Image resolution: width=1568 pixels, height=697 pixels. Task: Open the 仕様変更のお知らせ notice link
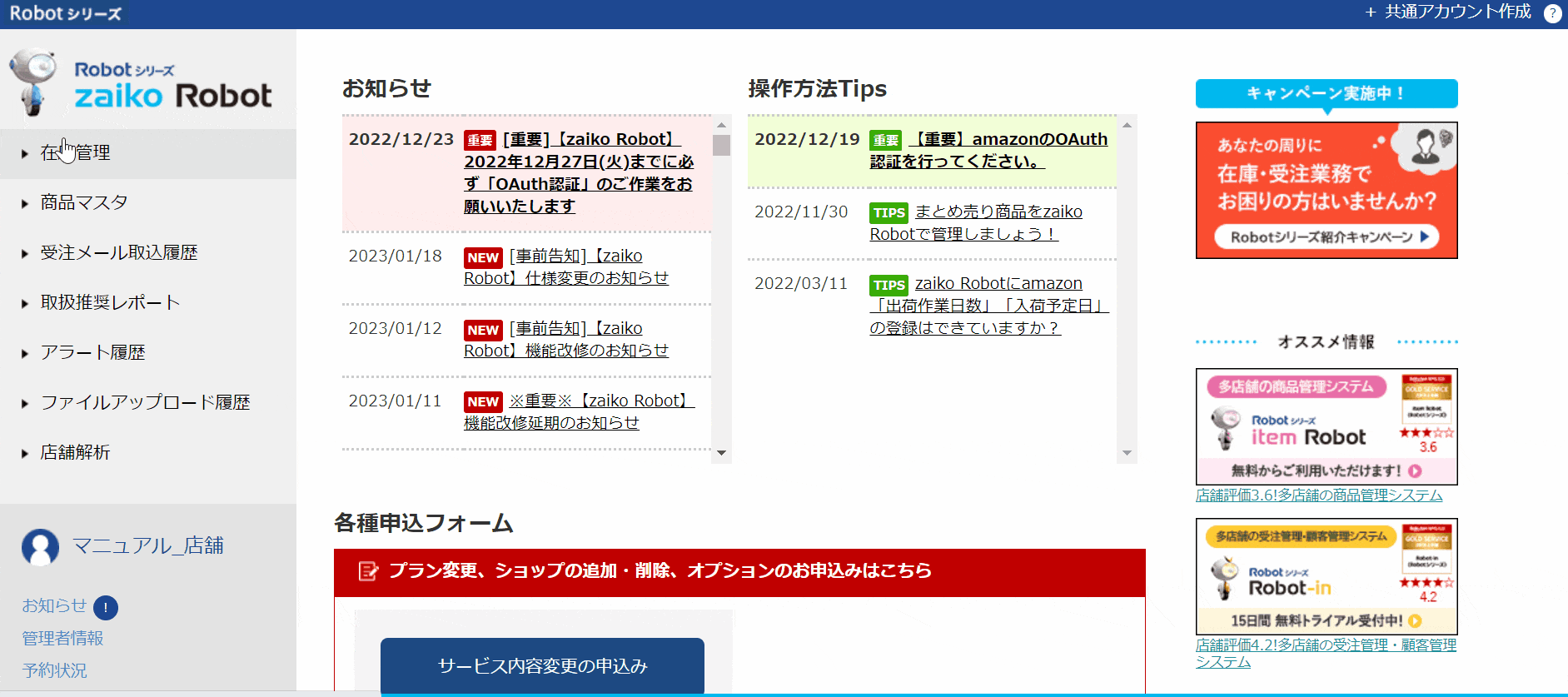click(x=566, y=267)
